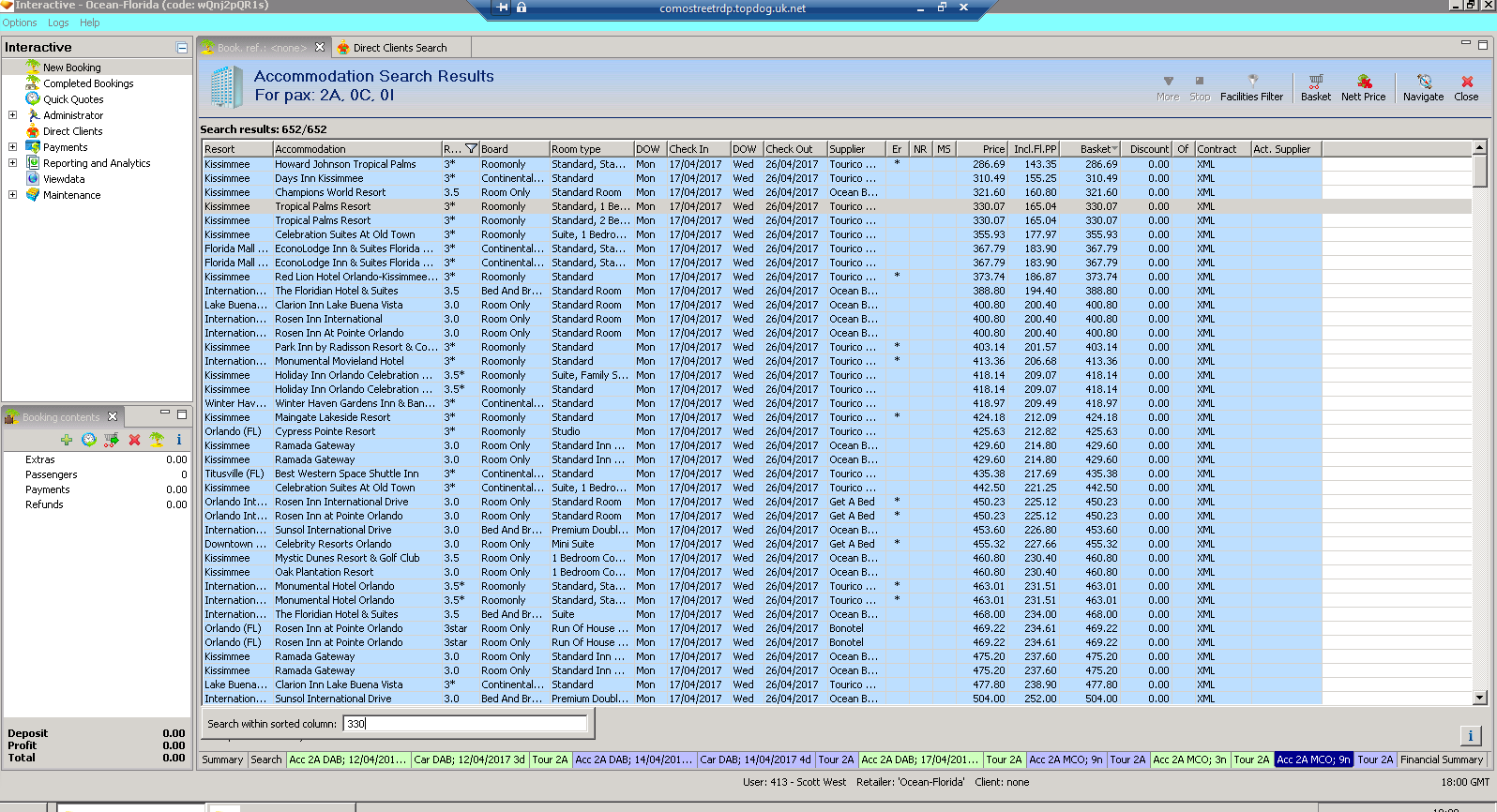Click the clock icon in Booking contents toolbar

click(x=89, y=440)
